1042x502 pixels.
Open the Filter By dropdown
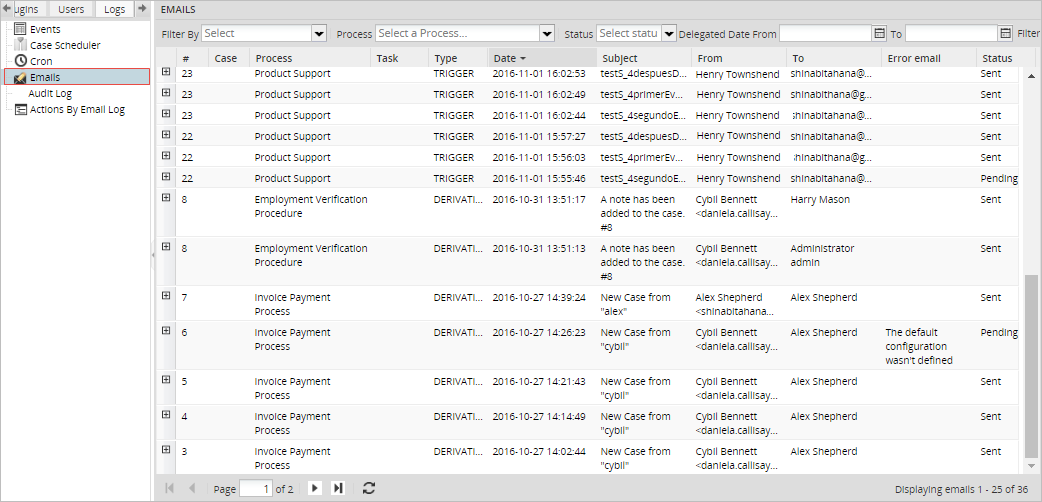(x=319, y=34)
